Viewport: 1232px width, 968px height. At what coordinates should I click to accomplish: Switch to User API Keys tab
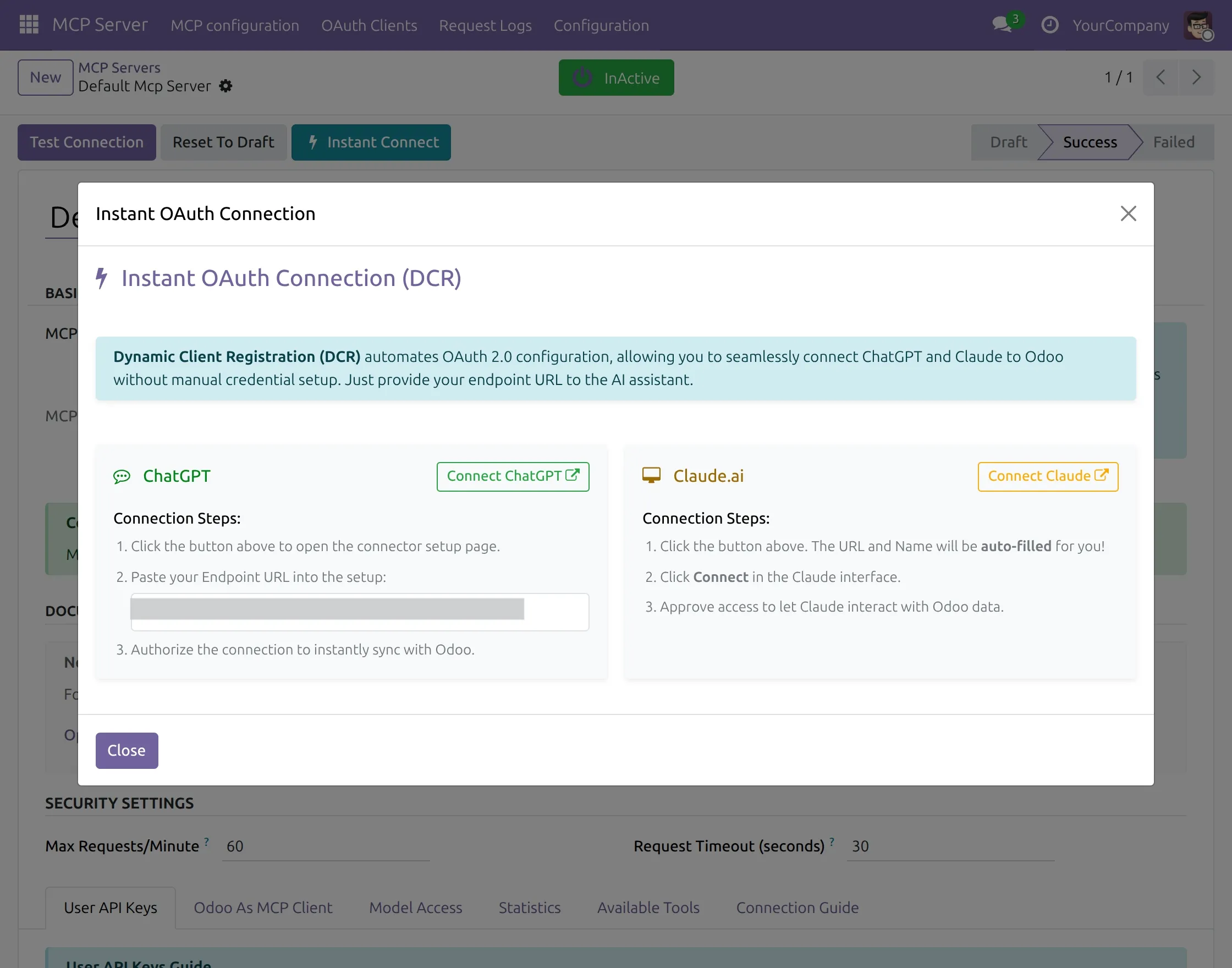click(111, 908)
